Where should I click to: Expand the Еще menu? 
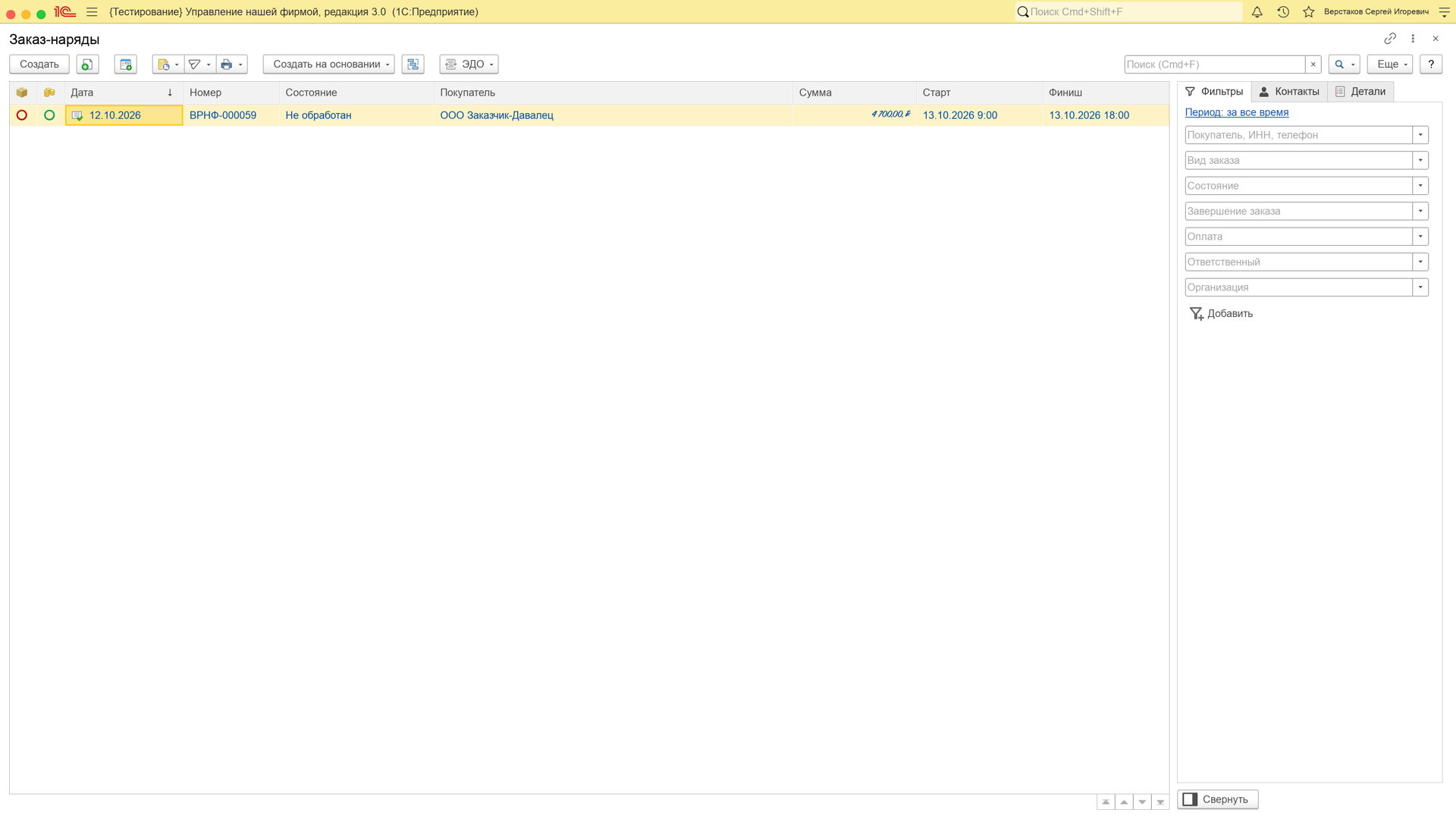(x=1390, y=64)
